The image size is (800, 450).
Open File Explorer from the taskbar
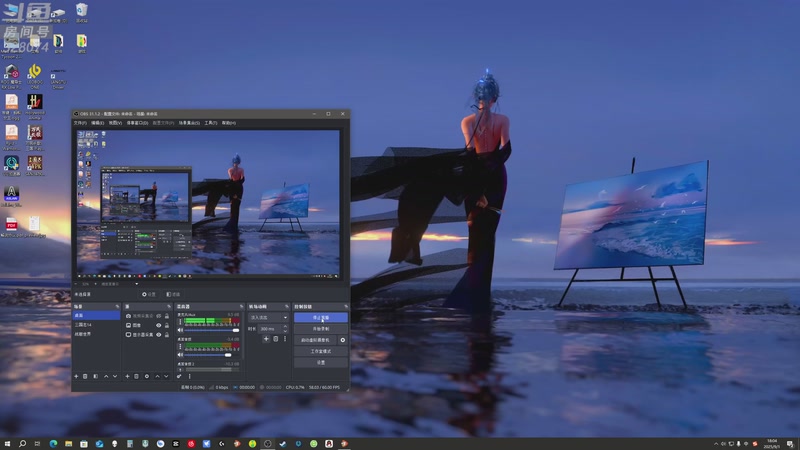(x=68, y=444)
